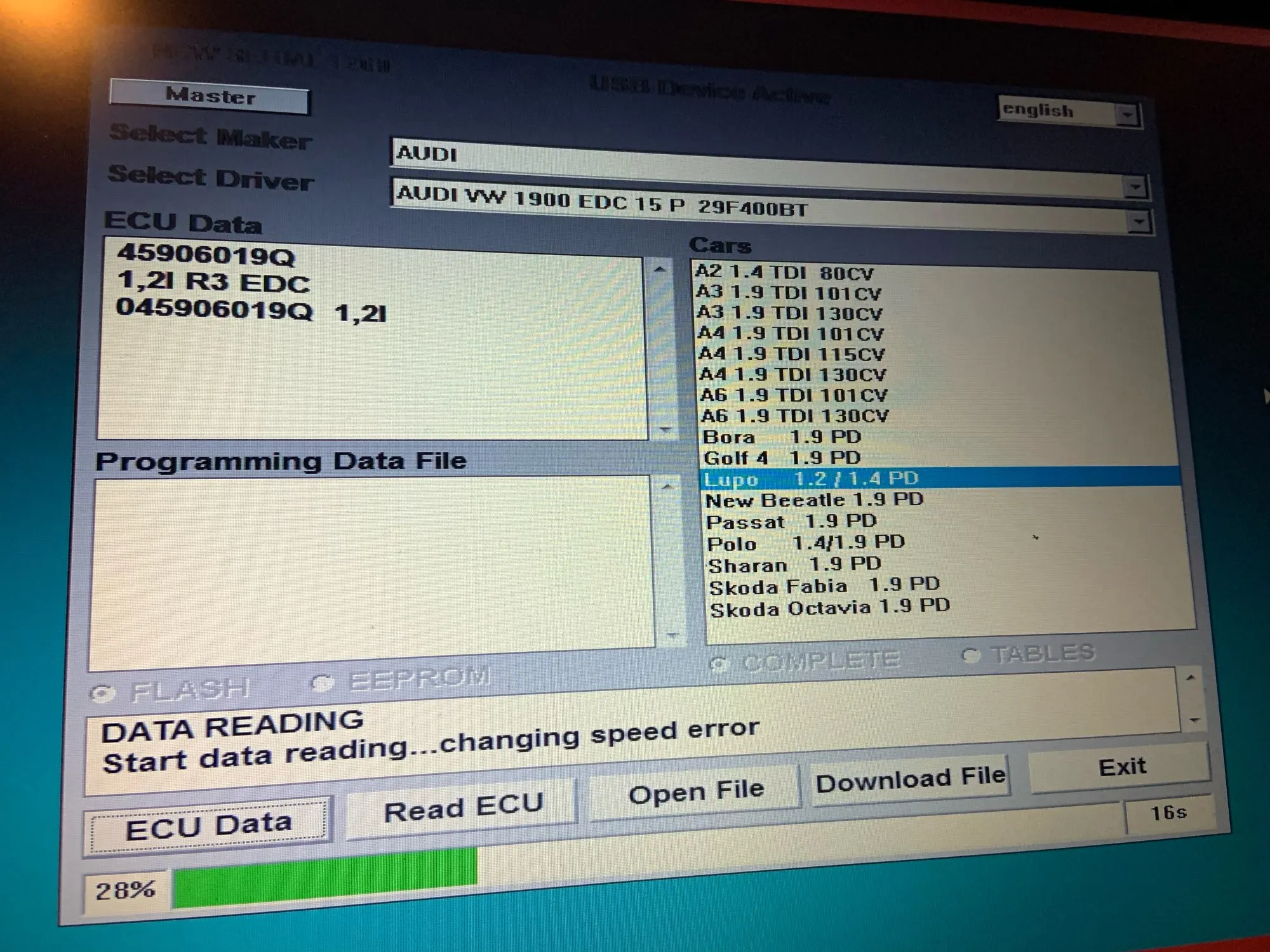Select the EEPROM radio option
Screen dimensions: 1270x952
[323, 683]
